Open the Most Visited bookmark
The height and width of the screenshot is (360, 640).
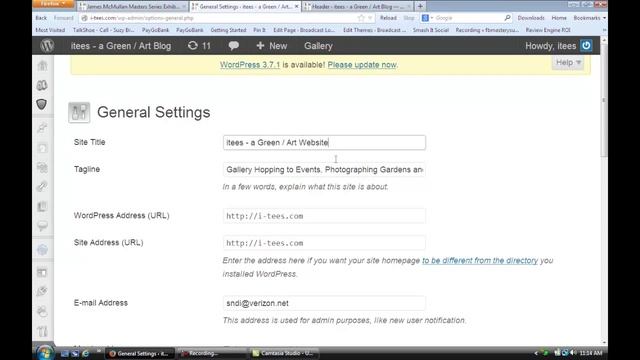(50, 30)
